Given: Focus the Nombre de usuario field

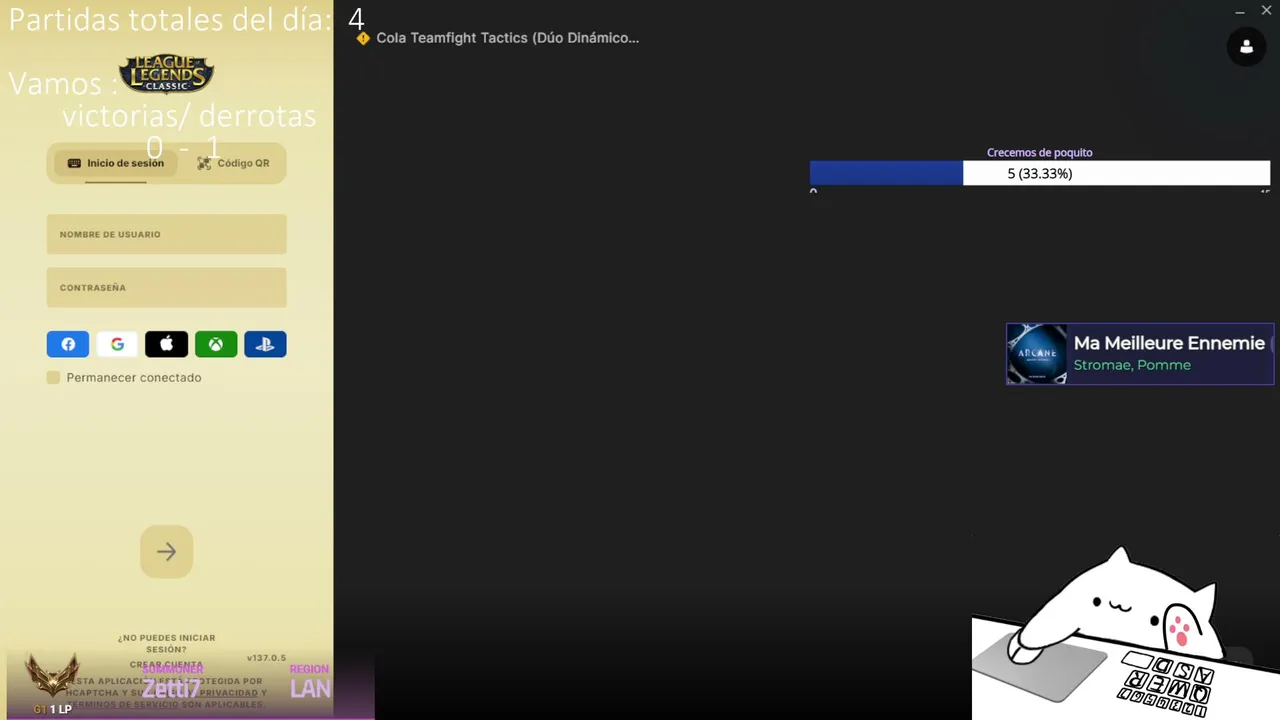Looking at the screenshot, I should [x=166, y=234].
